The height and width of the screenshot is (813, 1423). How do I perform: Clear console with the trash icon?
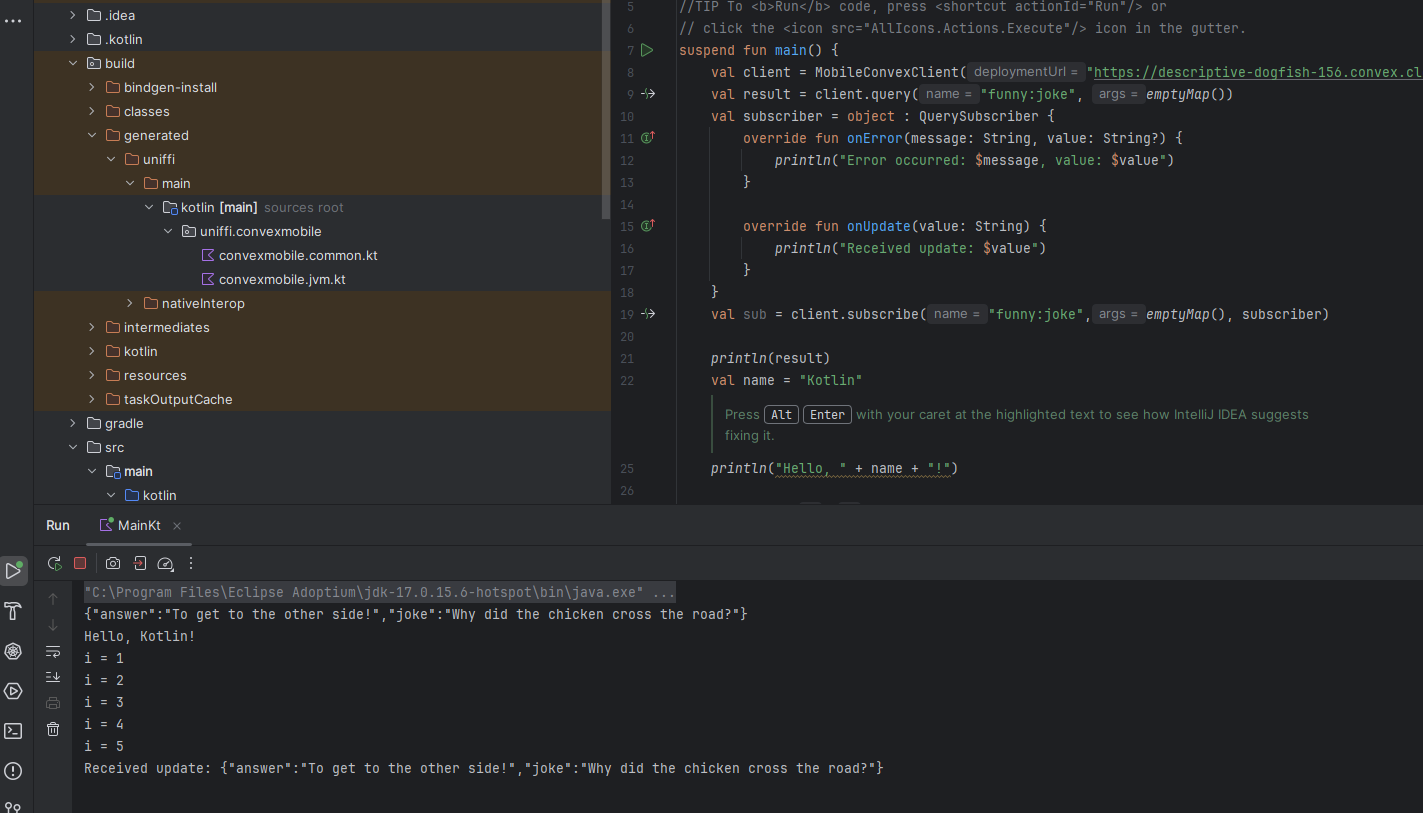coord(53,729)
